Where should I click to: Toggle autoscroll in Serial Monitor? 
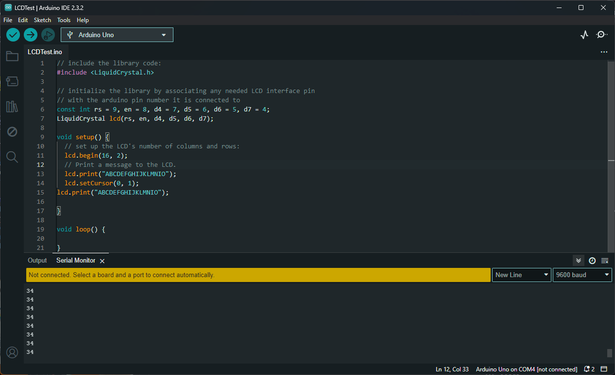tap(579, 260)
